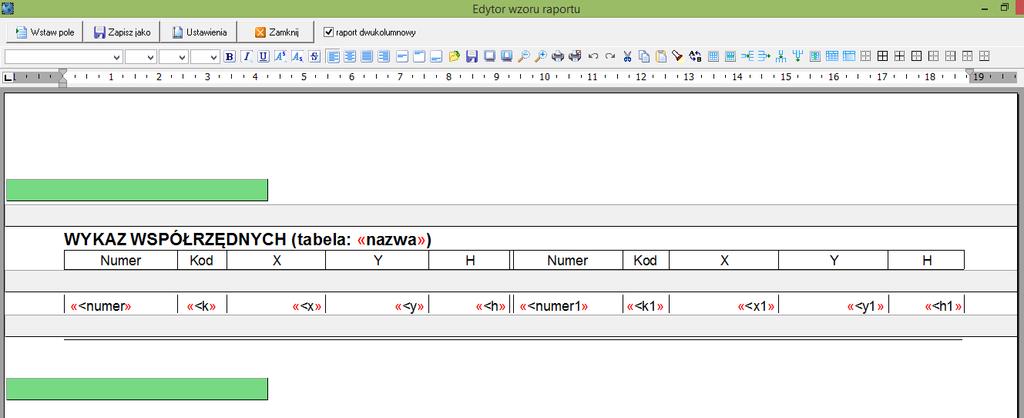Image resolution: width=1024 pixels, height=418 pixels.
Task: Select the «nazwa» field in the heading
Action: [392, 240]
